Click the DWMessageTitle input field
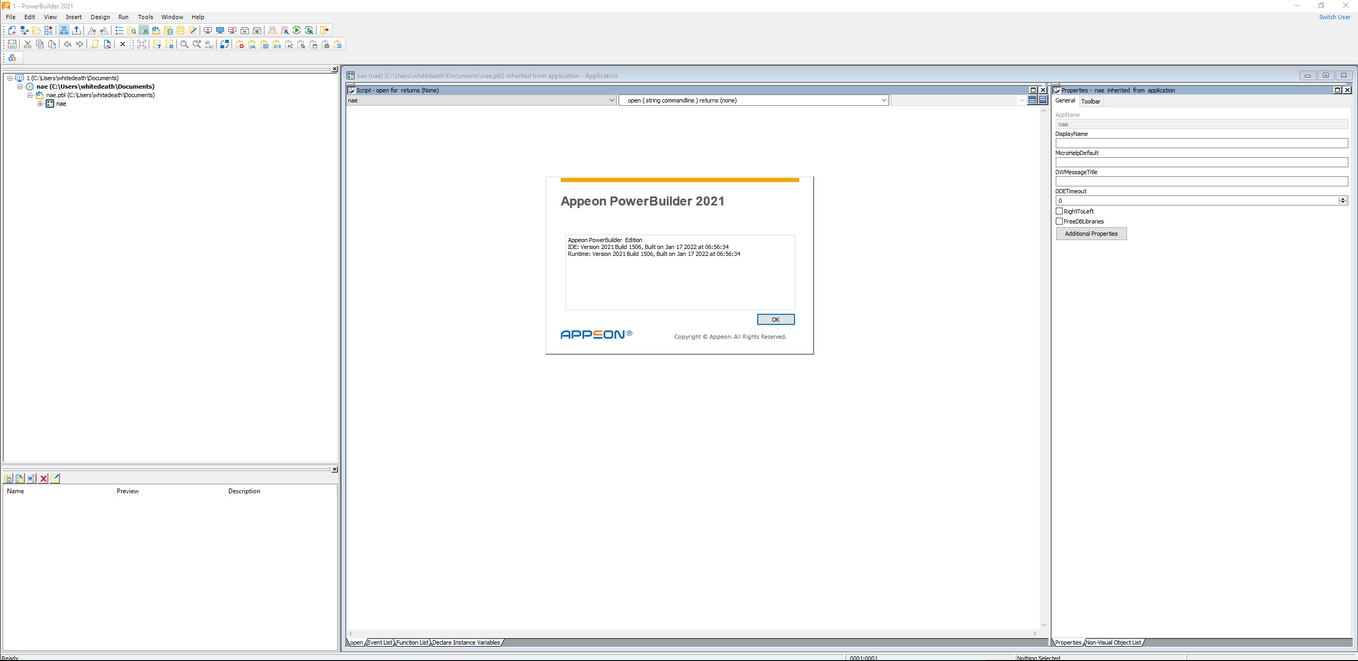Image resolution: width=1358 pixels, height=661 pixels. [1201, 181]
